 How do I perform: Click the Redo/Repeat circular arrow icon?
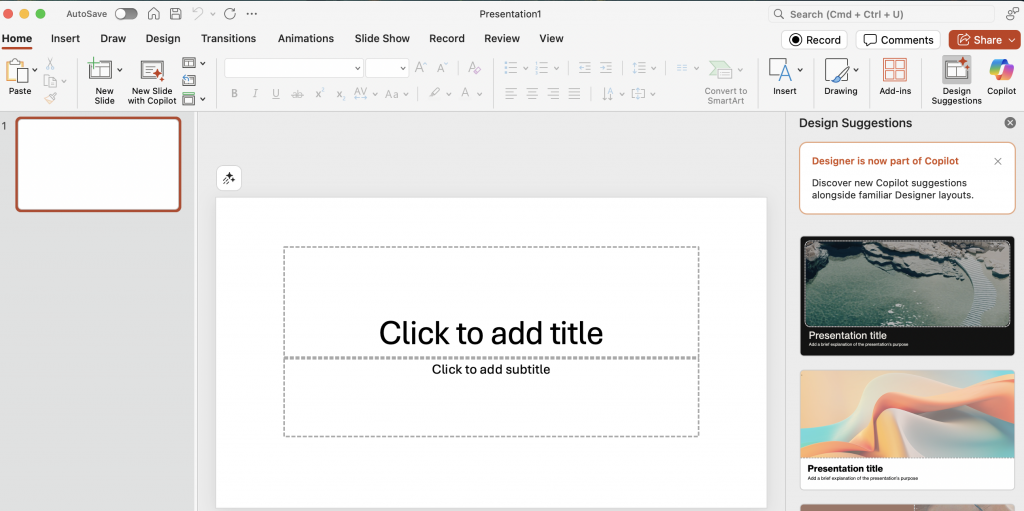[x=230, y=14]
